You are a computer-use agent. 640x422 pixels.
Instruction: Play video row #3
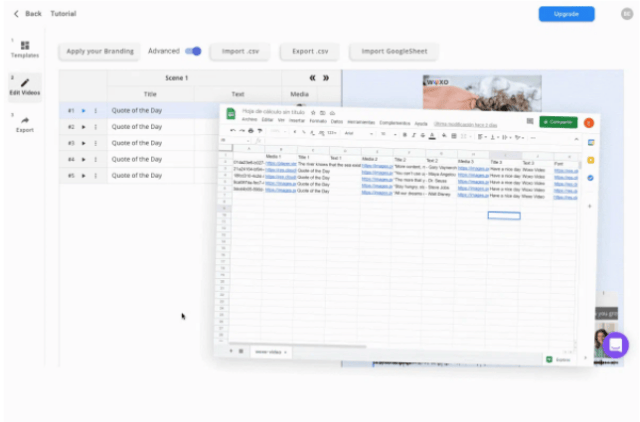coord(84,143)
